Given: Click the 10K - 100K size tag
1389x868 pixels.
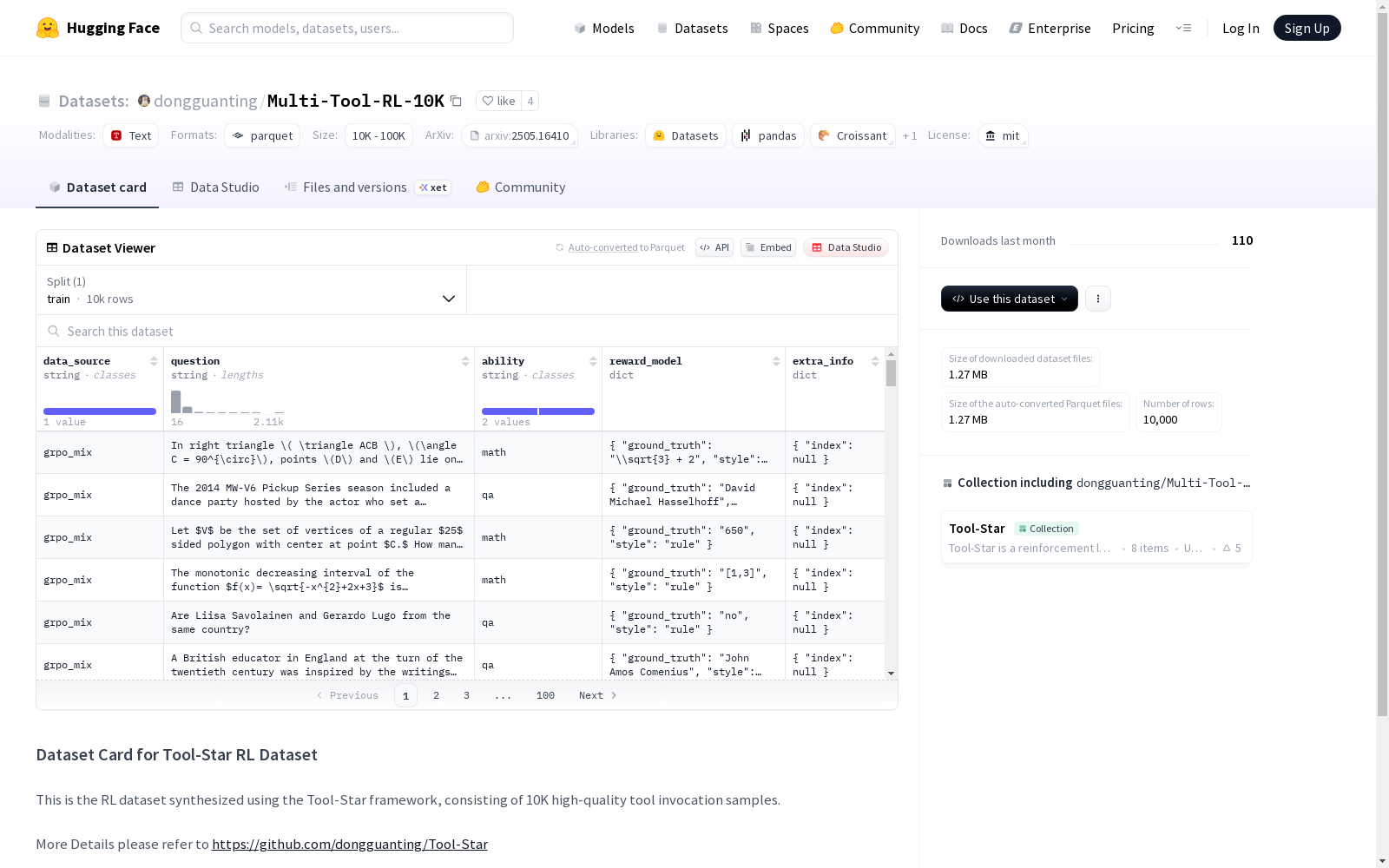Looking at the screenshot, I should point(379,135).
